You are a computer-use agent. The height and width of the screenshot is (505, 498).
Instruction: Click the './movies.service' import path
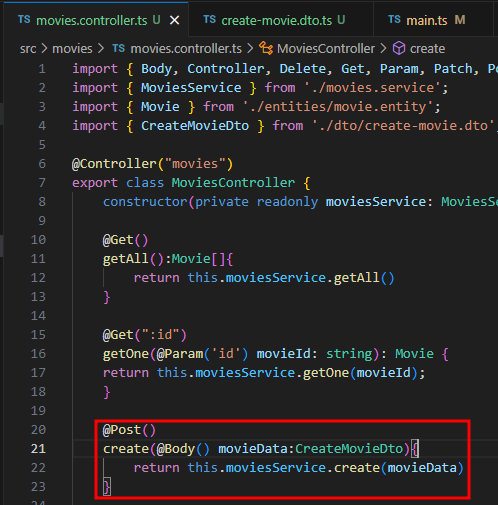(x=372, y=88)
